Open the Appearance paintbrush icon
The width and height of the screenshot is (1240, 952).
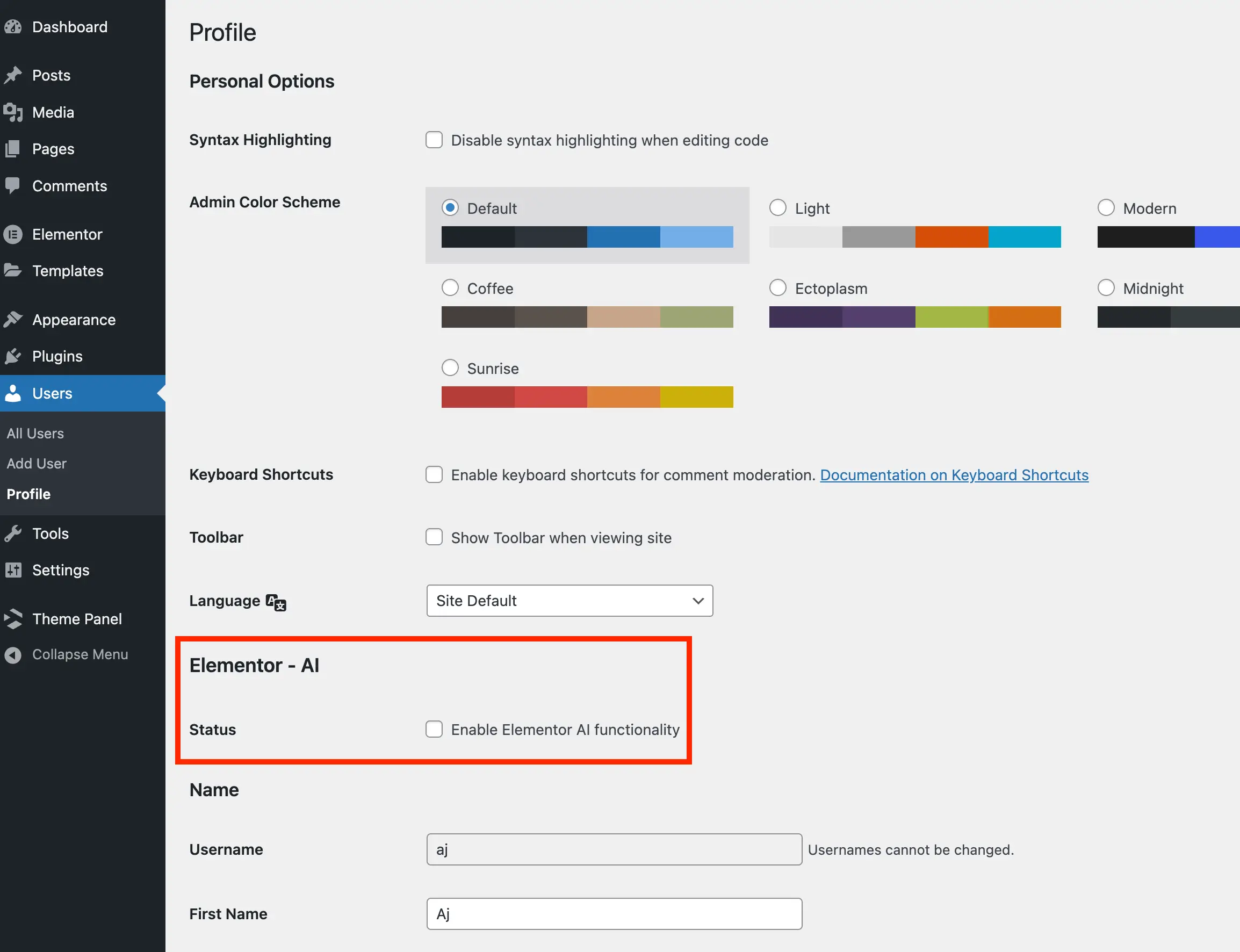(x=14, y=319)
